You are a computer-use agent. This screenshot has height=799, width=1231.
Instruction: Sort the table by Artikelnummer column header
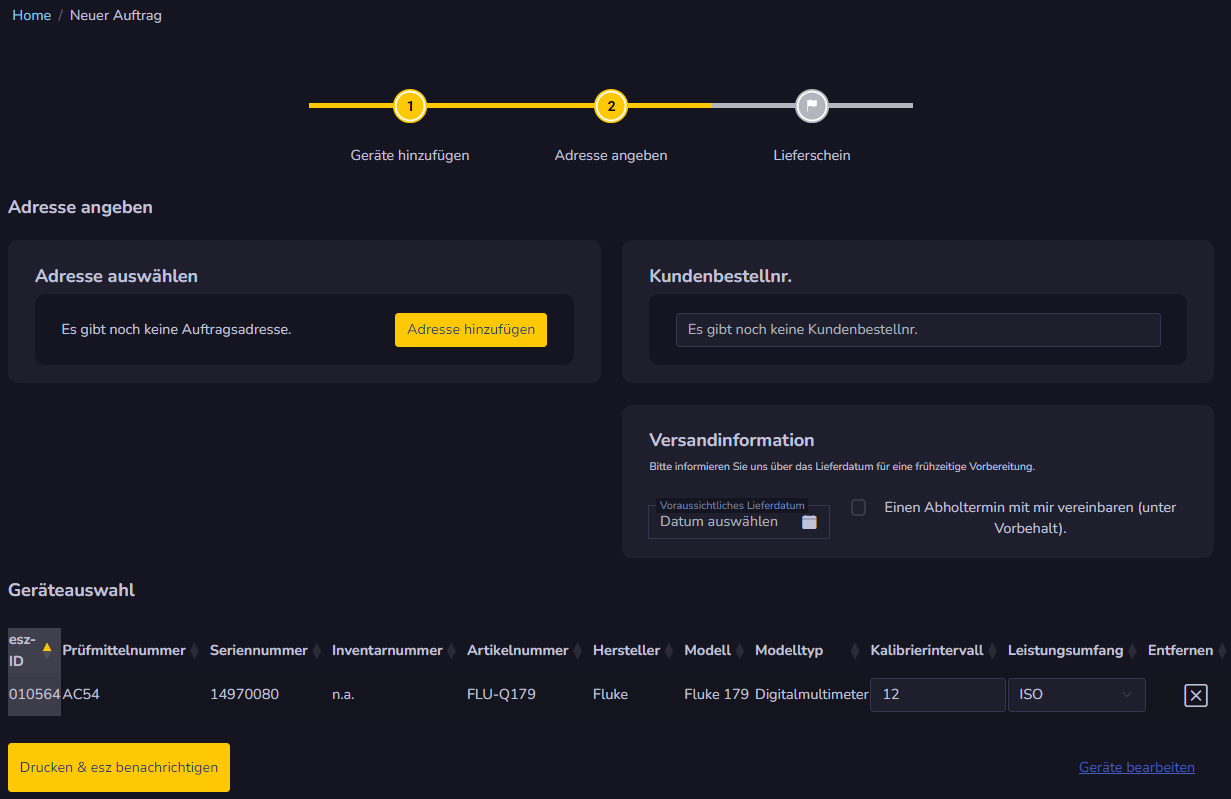pyautogui.click(x=517, y=651)
